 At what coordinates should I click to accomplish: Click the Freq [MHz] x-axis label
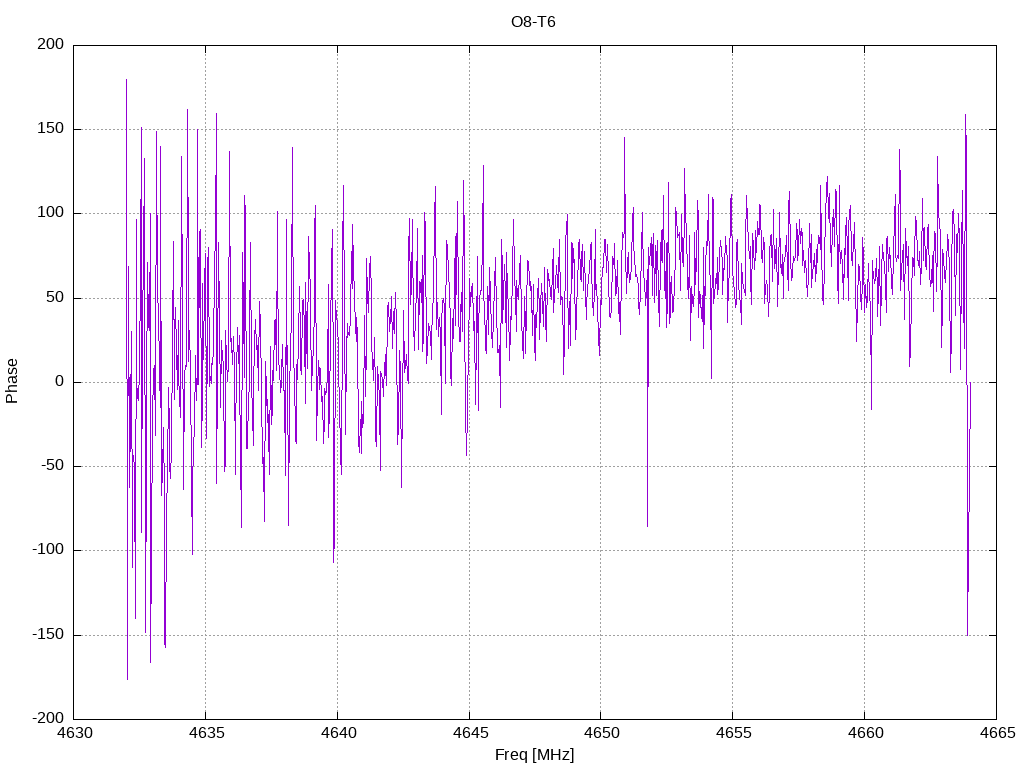pos(534,755)
